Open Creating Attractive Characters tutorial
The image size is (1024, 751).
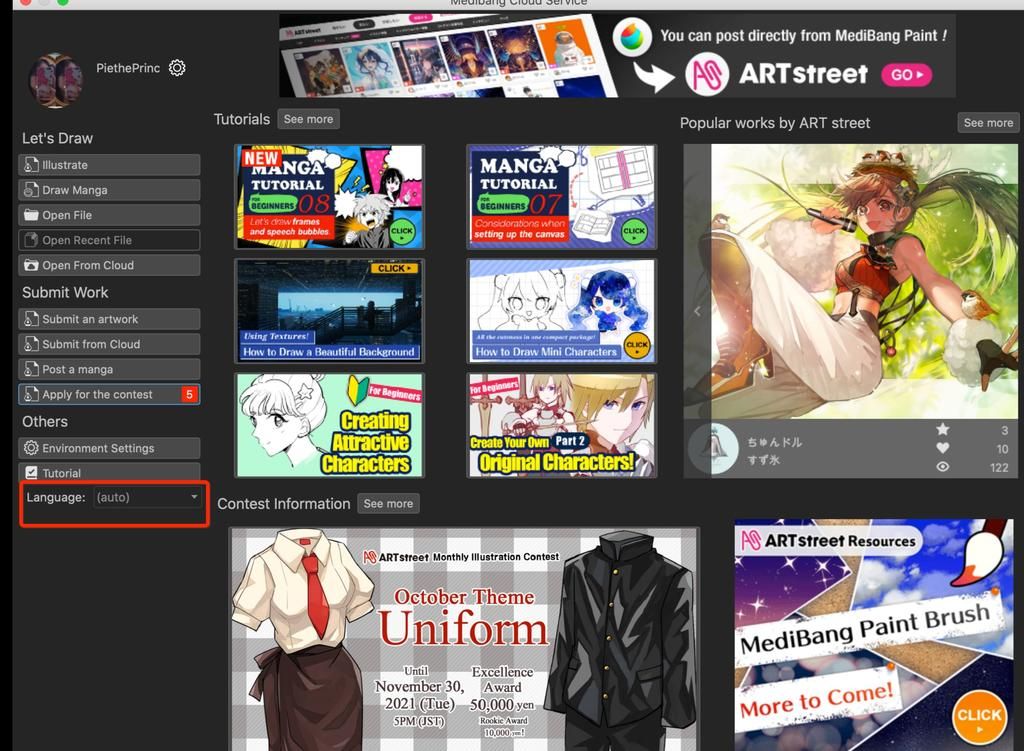pos(329,425)
